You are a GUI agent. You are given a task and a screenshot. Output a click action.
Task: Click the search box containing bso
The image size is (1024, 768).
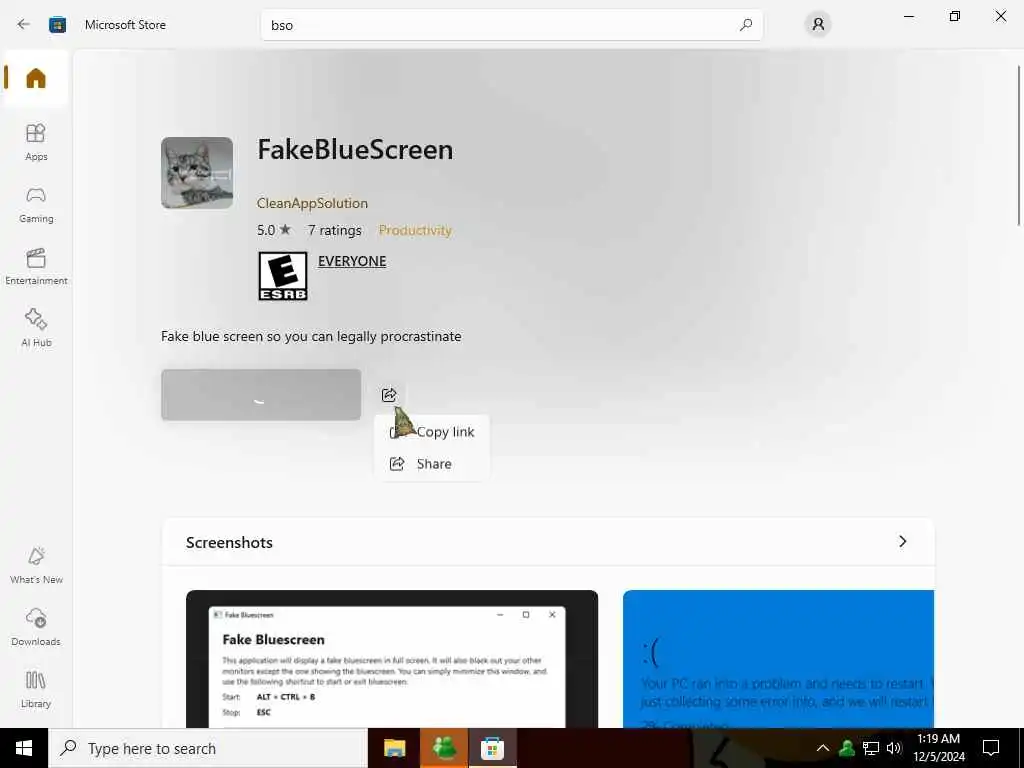[511, 25]
